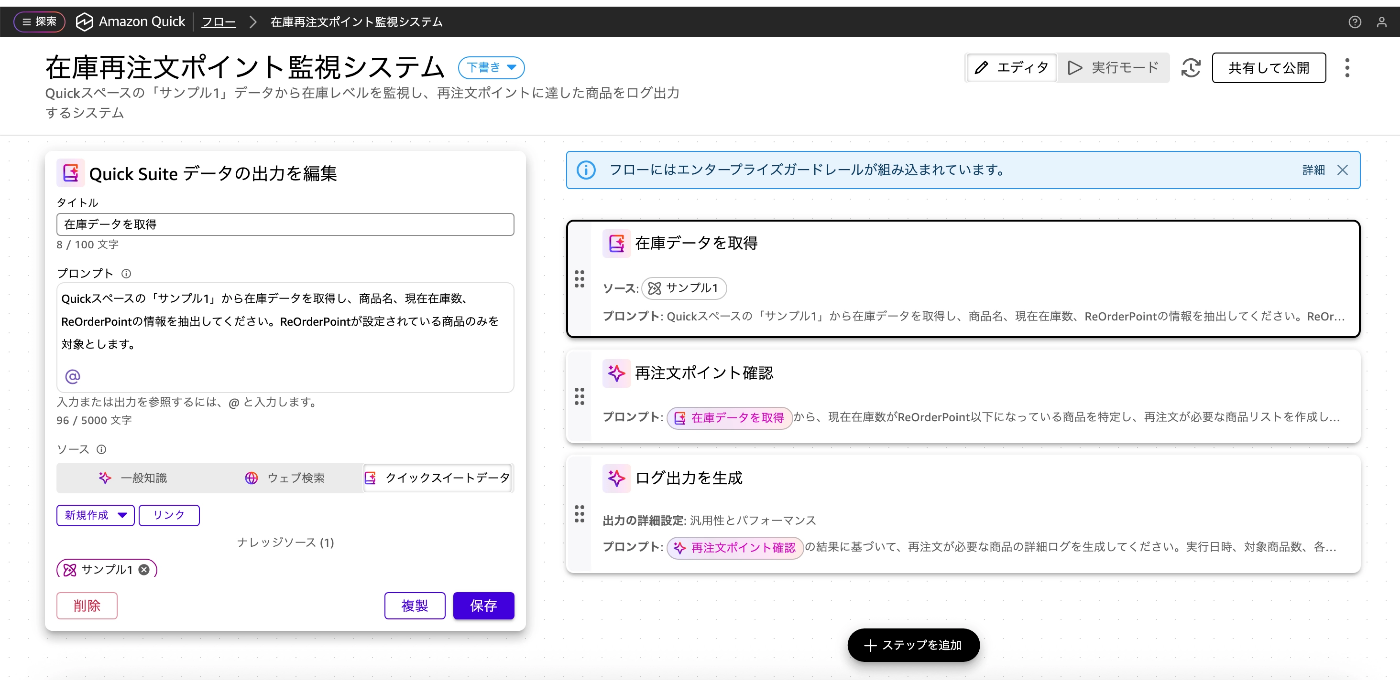Click the タイトル input field

click(x=285, y=224)
